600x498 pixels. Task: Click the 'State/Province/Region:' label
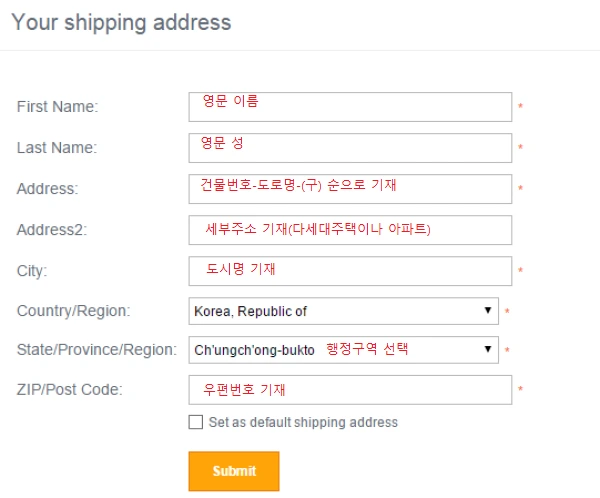coord(97,350)
